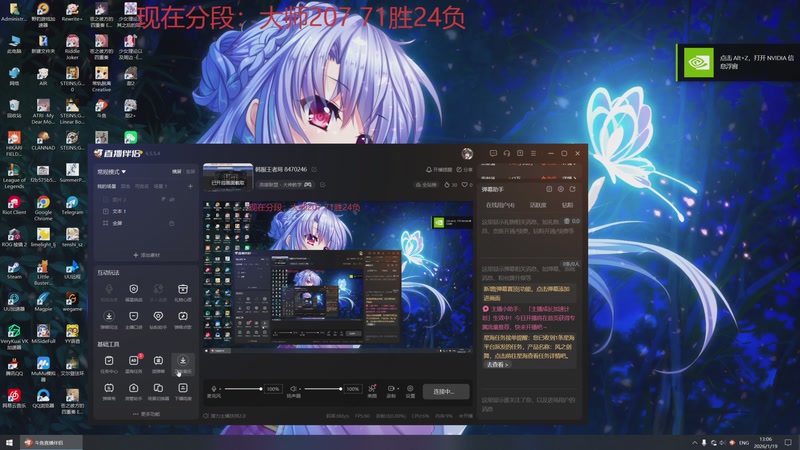Click the microphone 100% value box

point(273,389)
